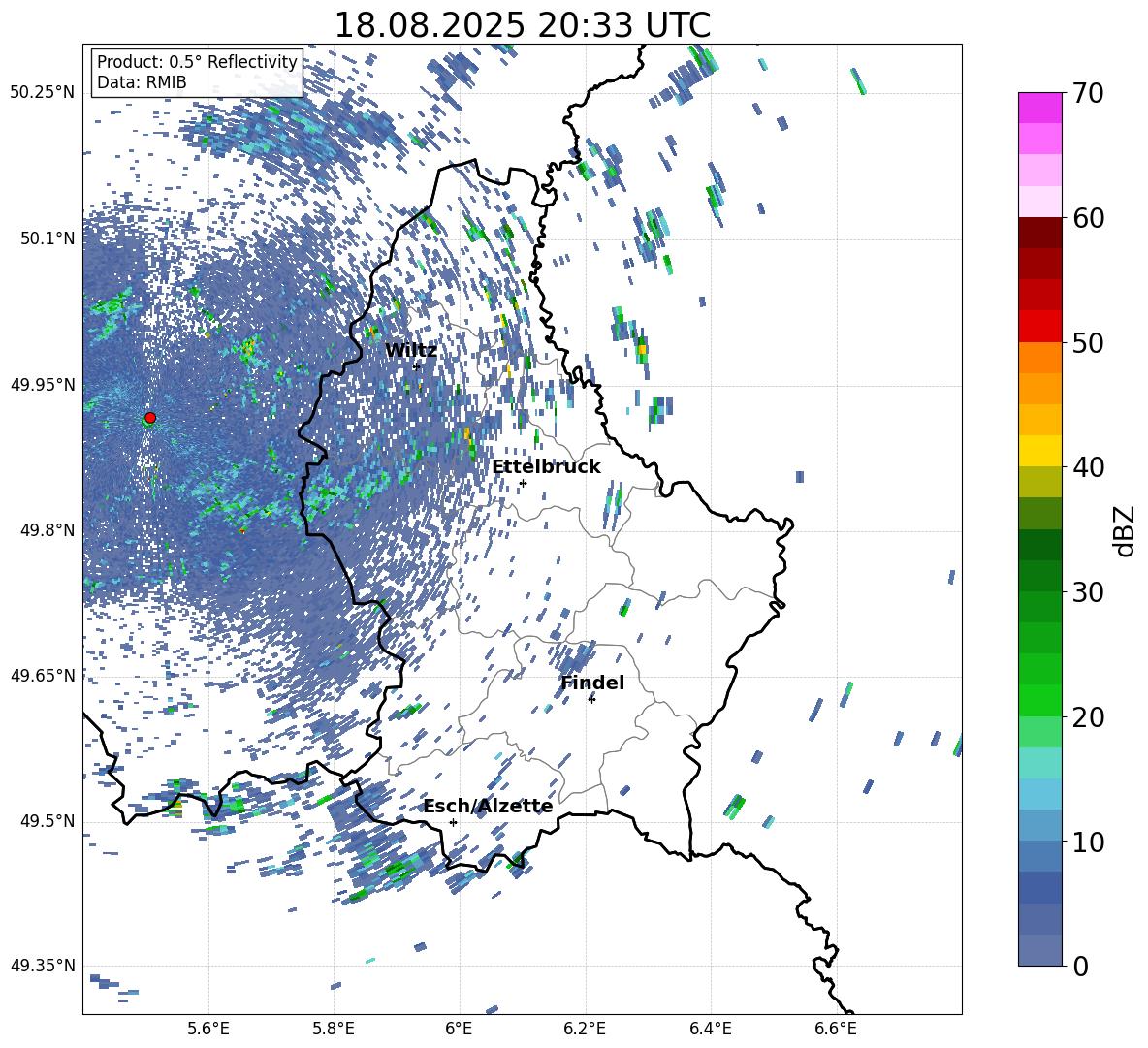Click the Product: 0.5° Reflectivity text
The image size is (1148, 1048).
(x=197, y=62)
